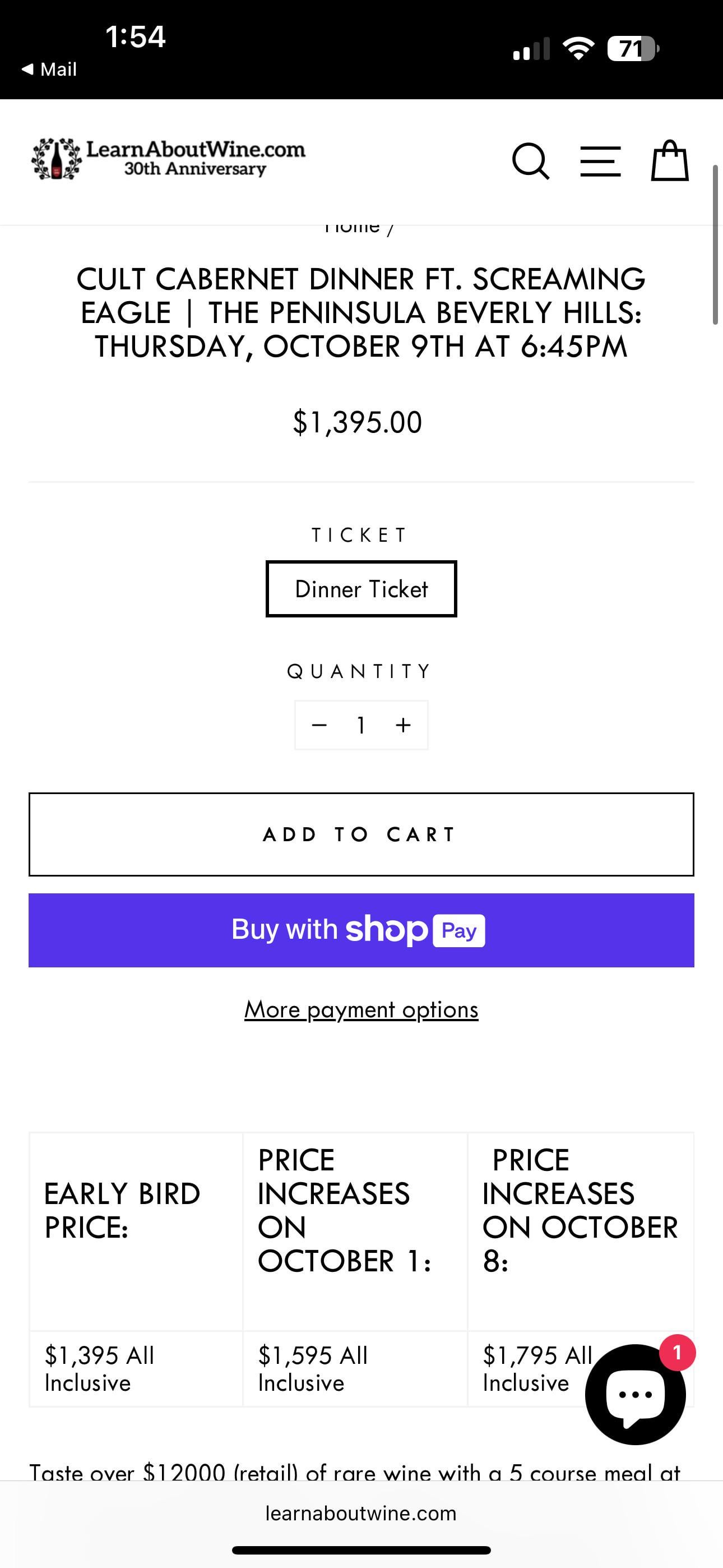This screenshot has height=1568, width=723.
Task: Click the page scrollbar on the right
Action: [716, 245]
